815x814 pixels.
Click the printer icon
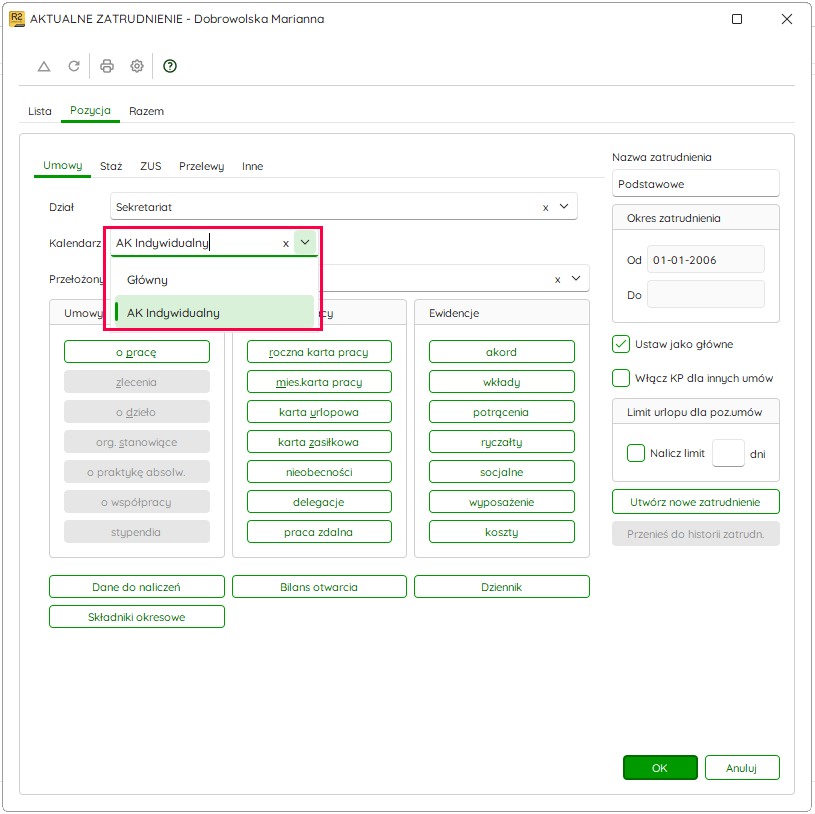point(107,66)
